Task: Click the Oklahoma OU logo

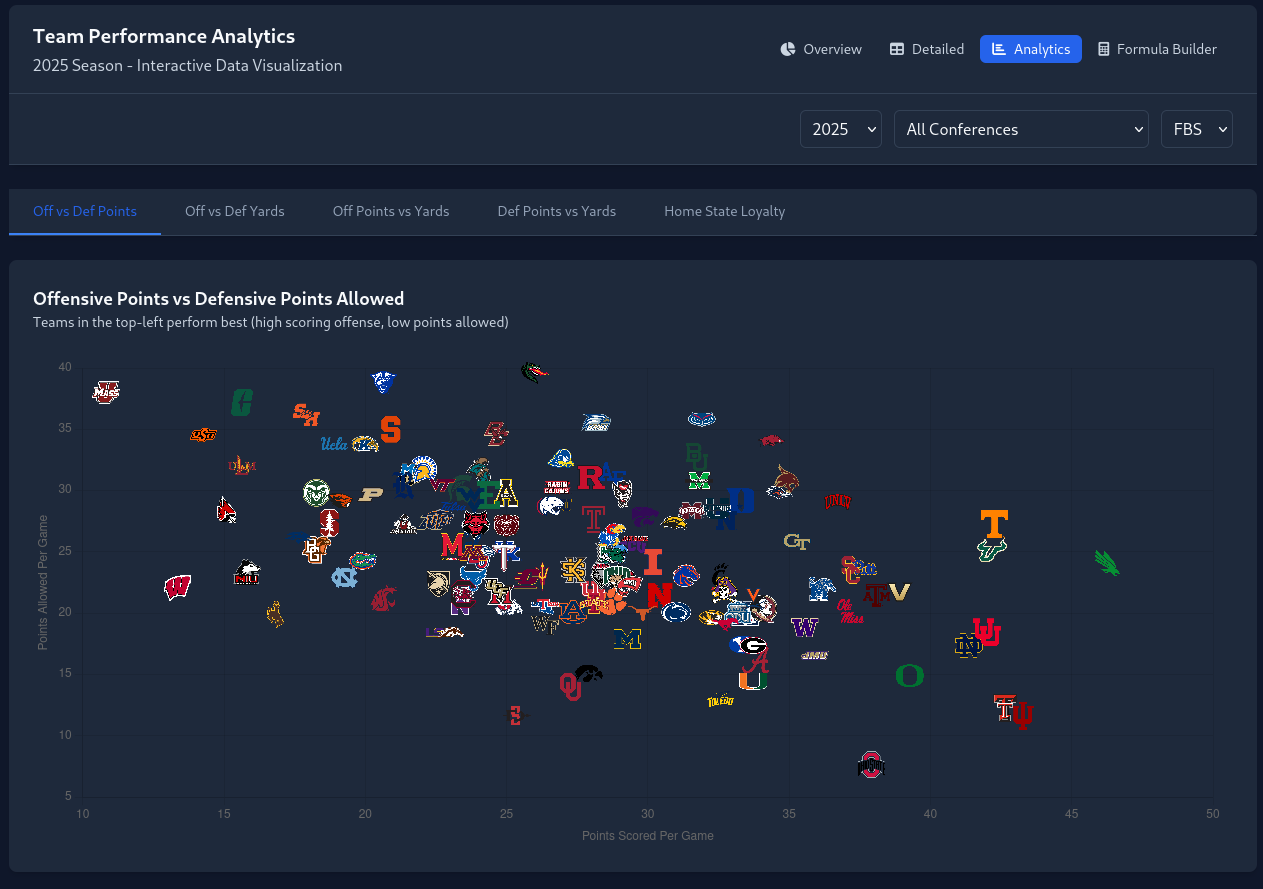Action: tap(571, 686)
